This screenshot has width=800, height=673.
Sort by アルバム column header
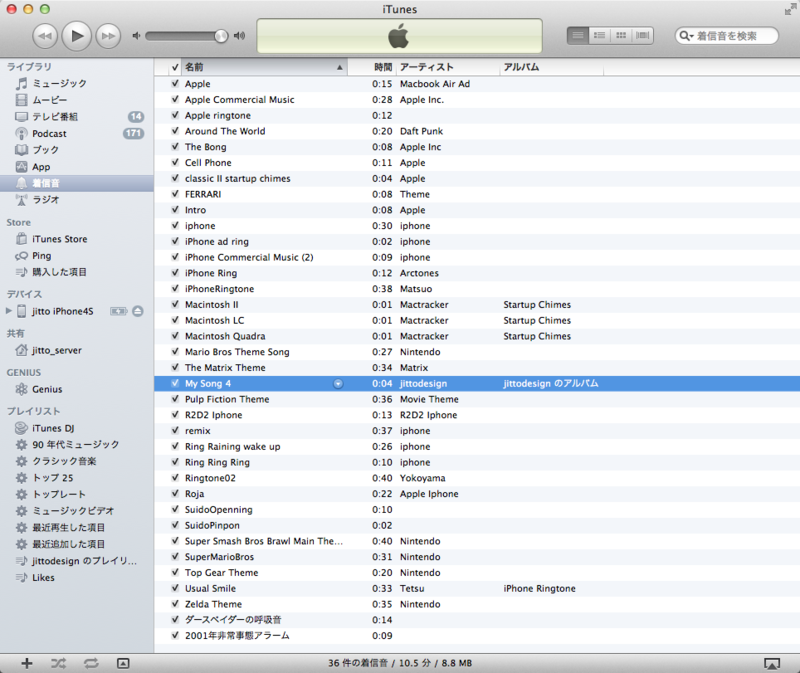click(552, 67)
